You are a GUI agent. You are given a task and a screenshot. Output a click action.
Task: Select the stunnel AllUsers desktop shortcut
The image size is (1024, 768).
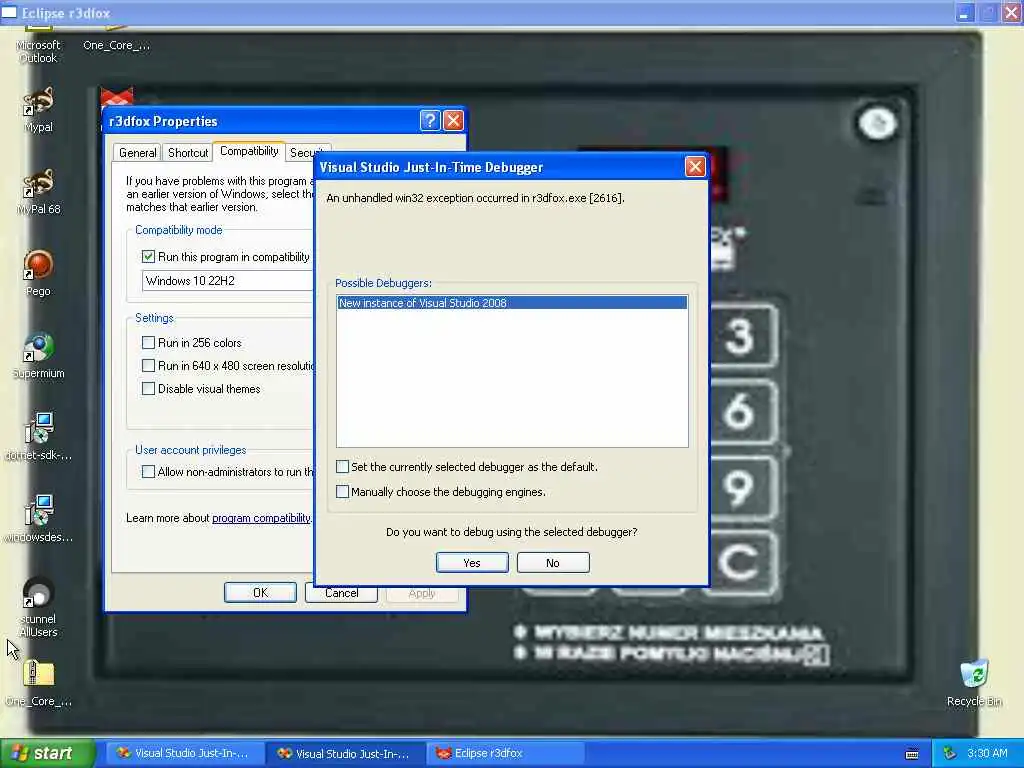click(39, 607)
